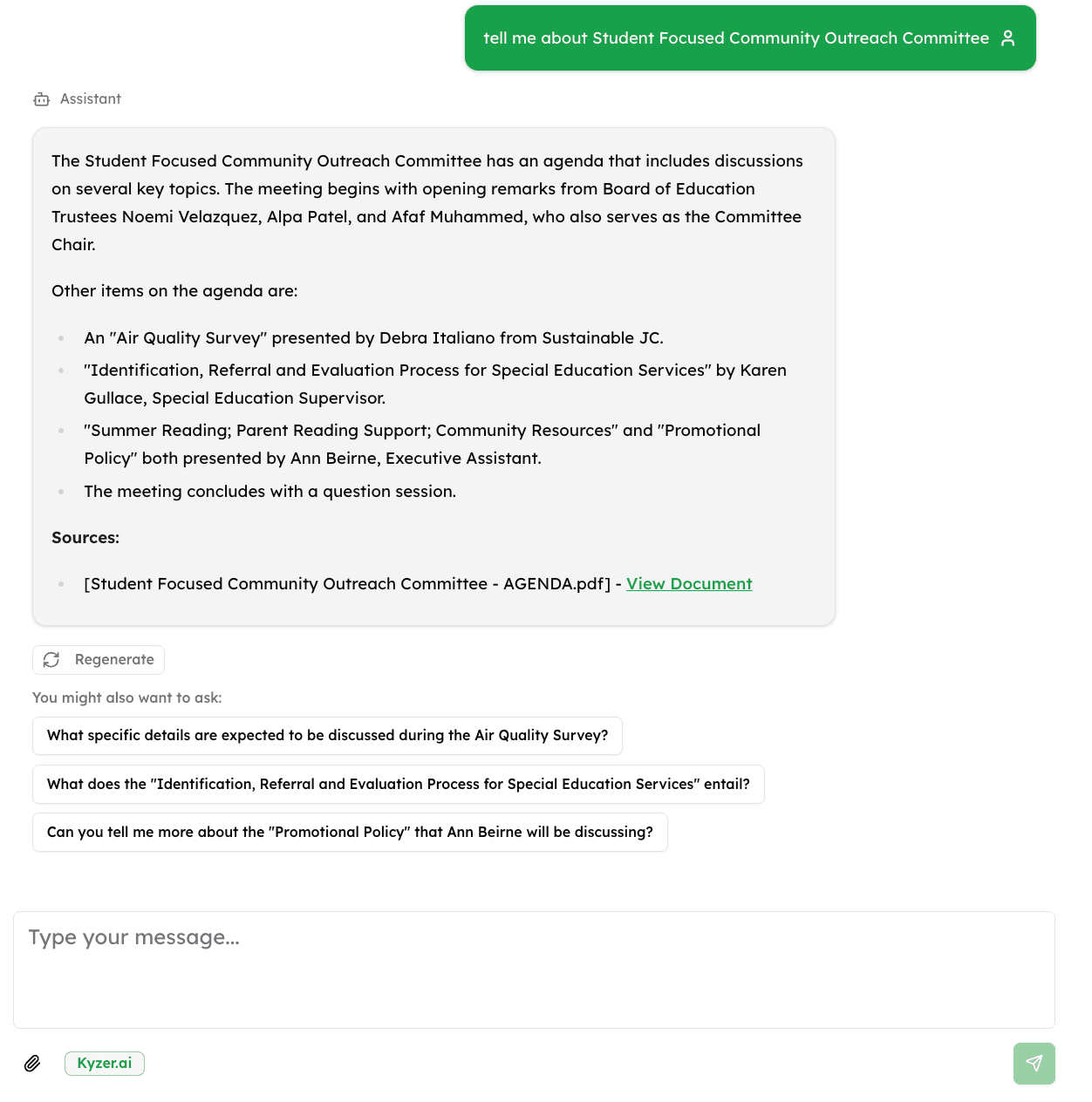Click the Karen Gullace bullet item

(434, 384)
